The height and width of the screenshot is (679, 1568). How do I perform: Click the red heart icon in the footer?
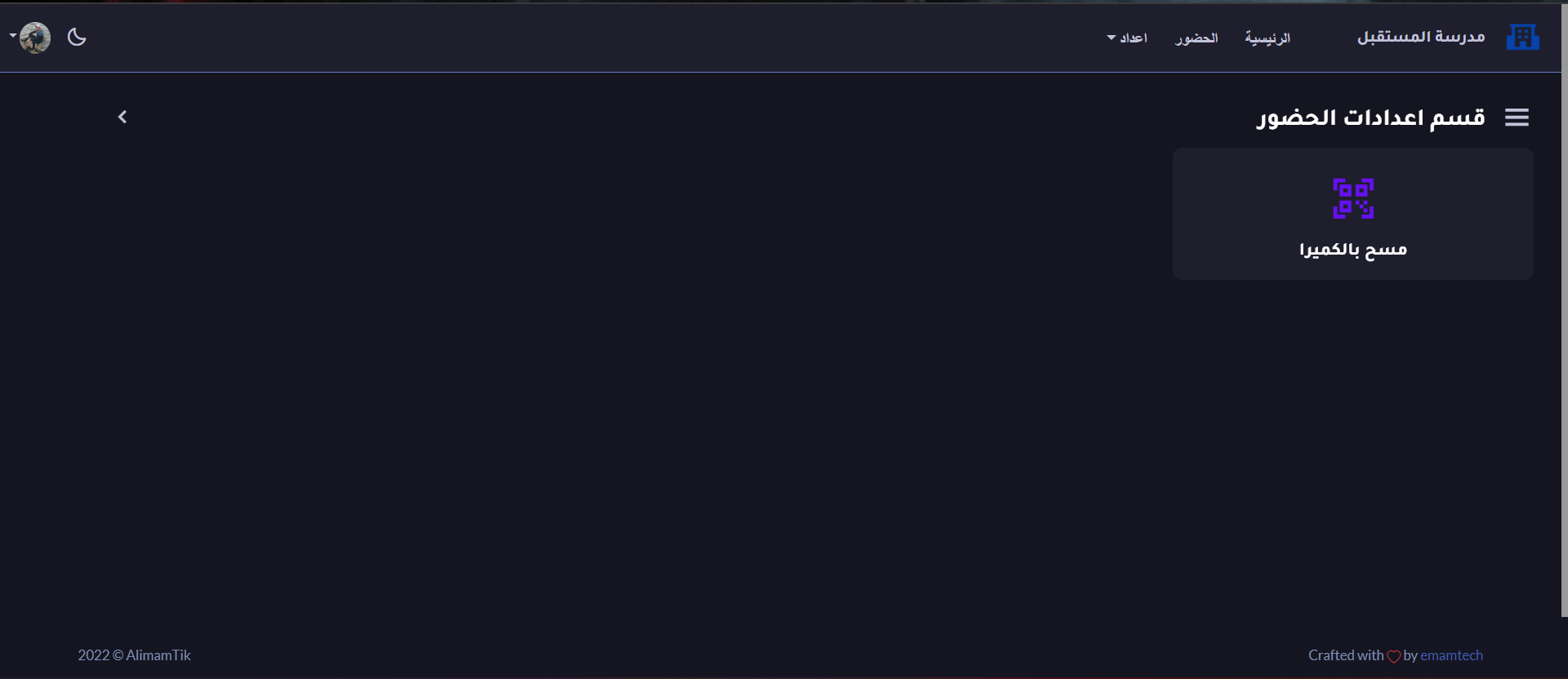click(x=1394, y=656)
